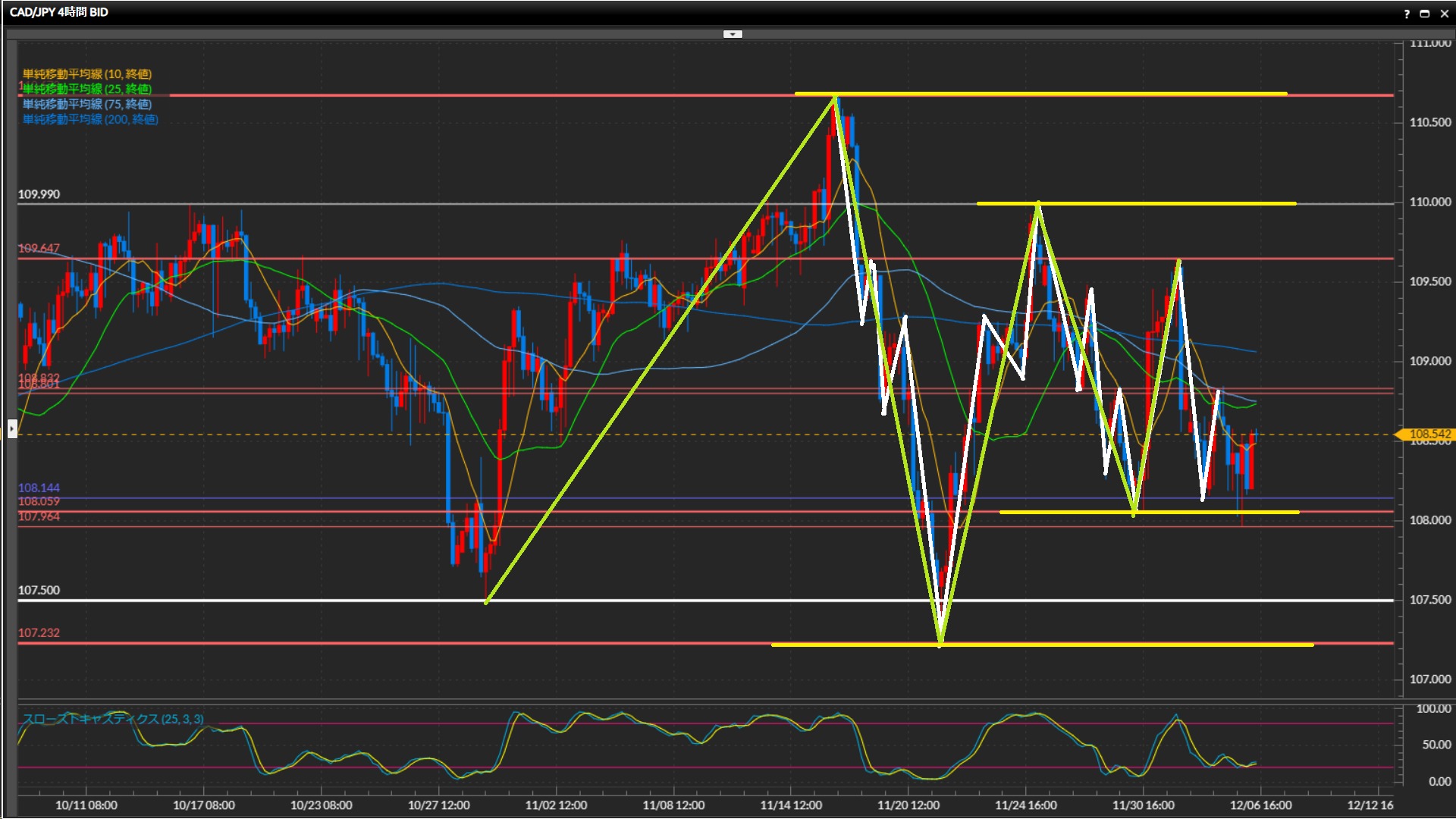Select the white 107.500 horizontal line label
1456x819 pixels.
tap(39, 590)
